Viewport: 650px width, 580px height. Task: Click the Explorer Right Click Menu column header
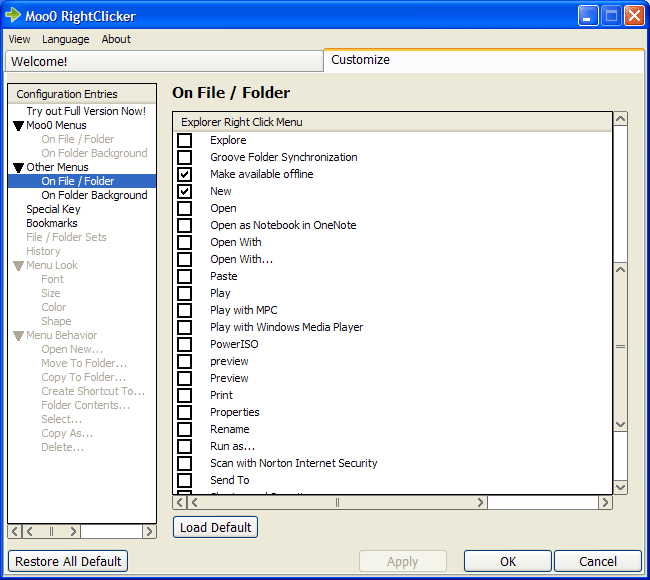(393, 122)
